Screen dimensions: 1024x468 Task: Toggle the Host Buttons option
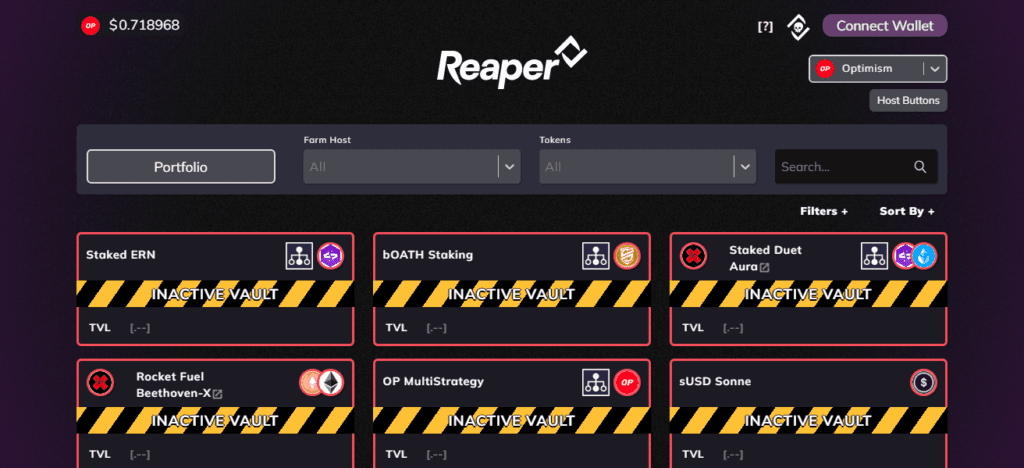tap(908, 101)
